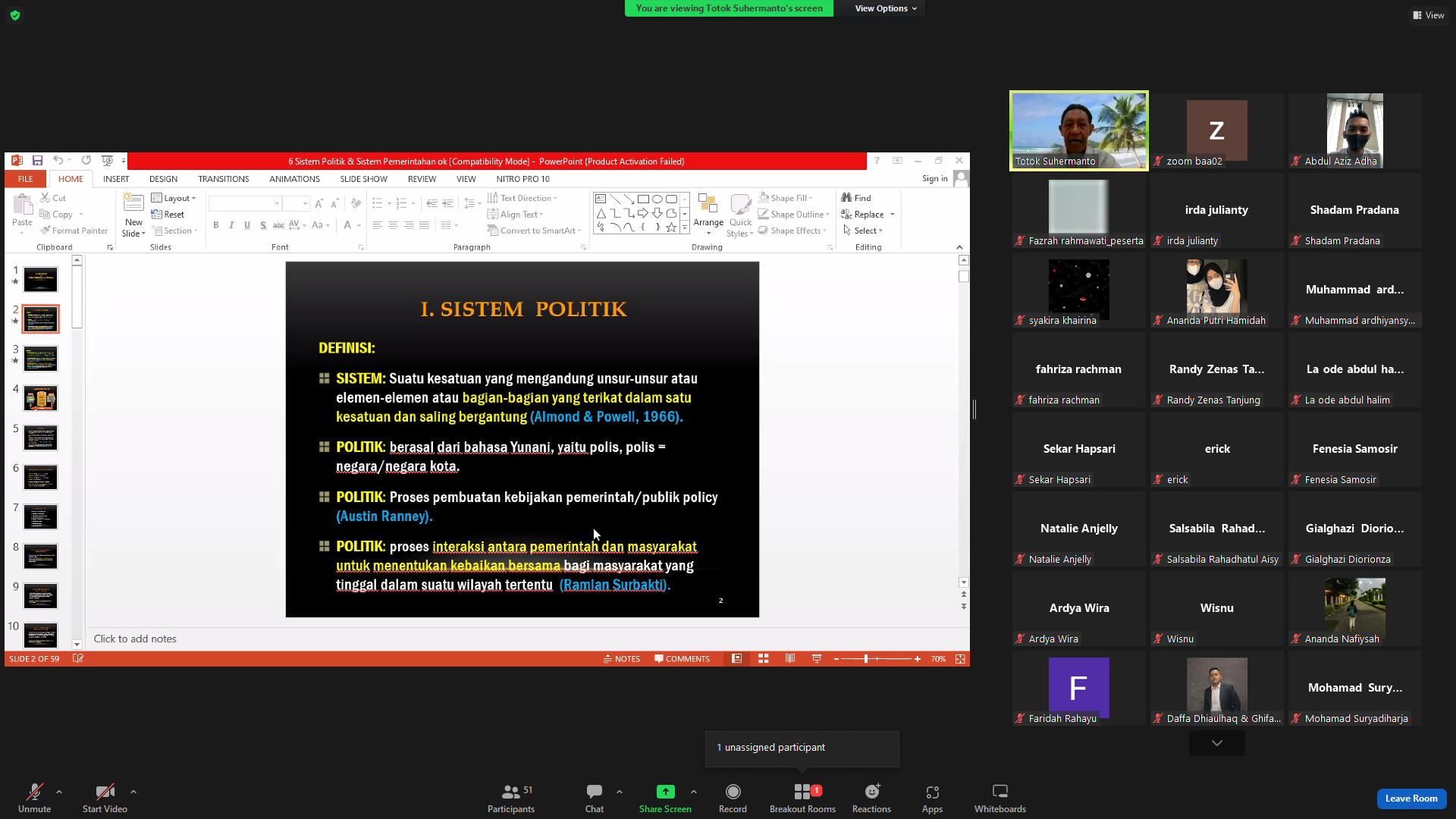
Task: Select slide 4 thumbnail
Action: 40,397
